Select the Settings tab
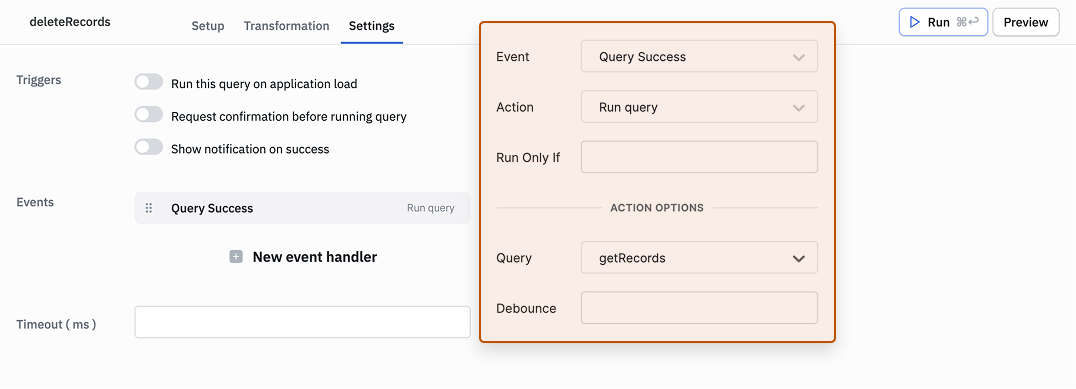1076x389 pixels. tap(372, 26)
